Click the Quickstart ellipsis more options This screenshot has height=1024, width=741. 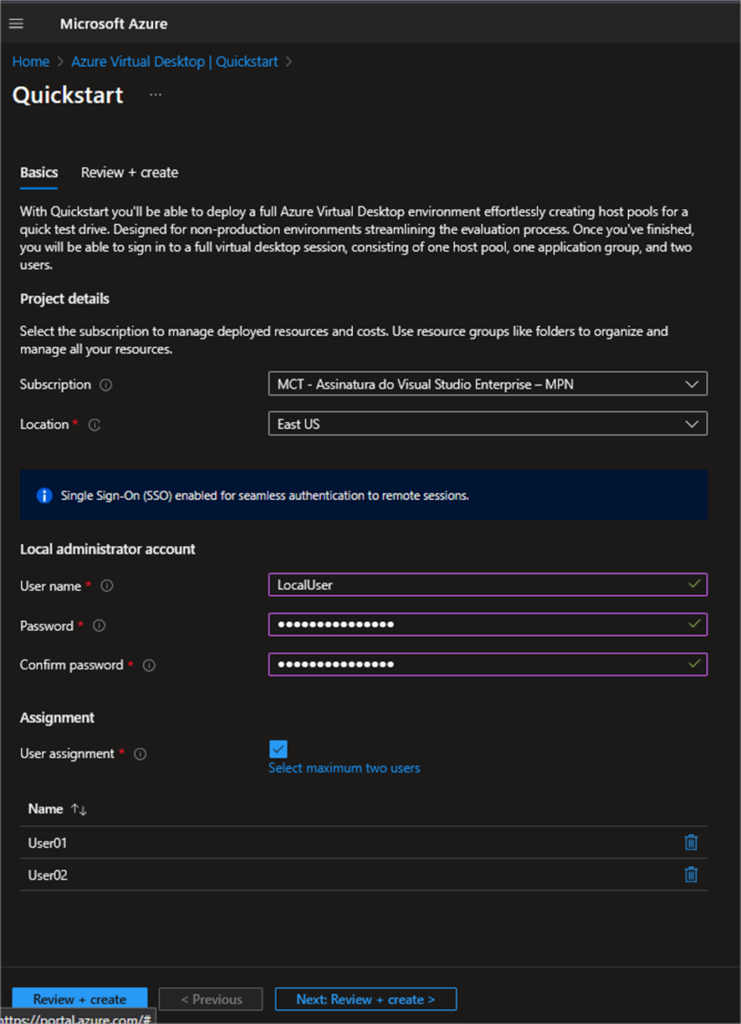click(155, 95)
